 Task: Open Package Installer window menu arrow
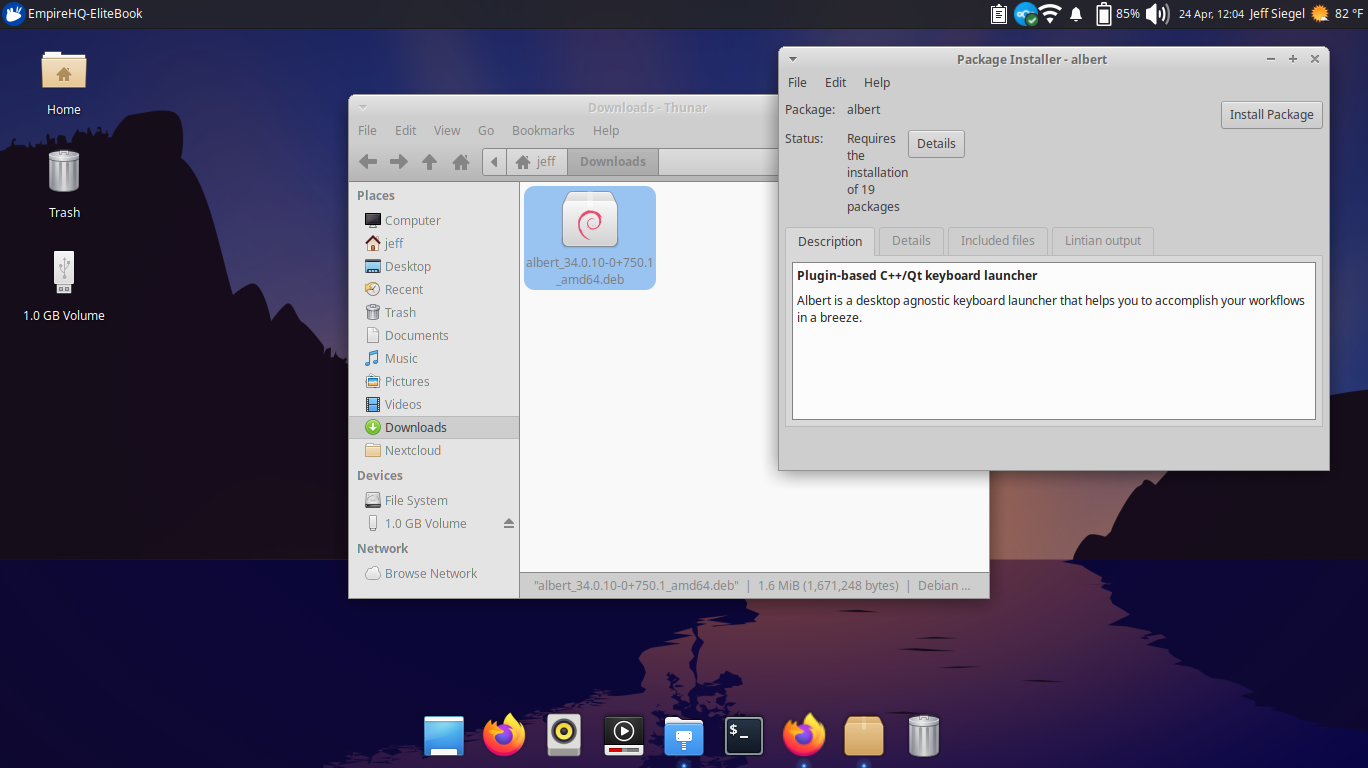click(x=793, y=59)
